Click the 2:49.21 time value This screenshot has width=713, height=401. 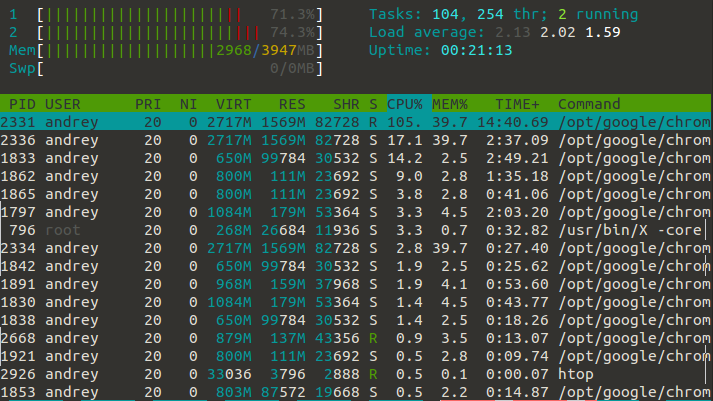click(x=517, y=158)
